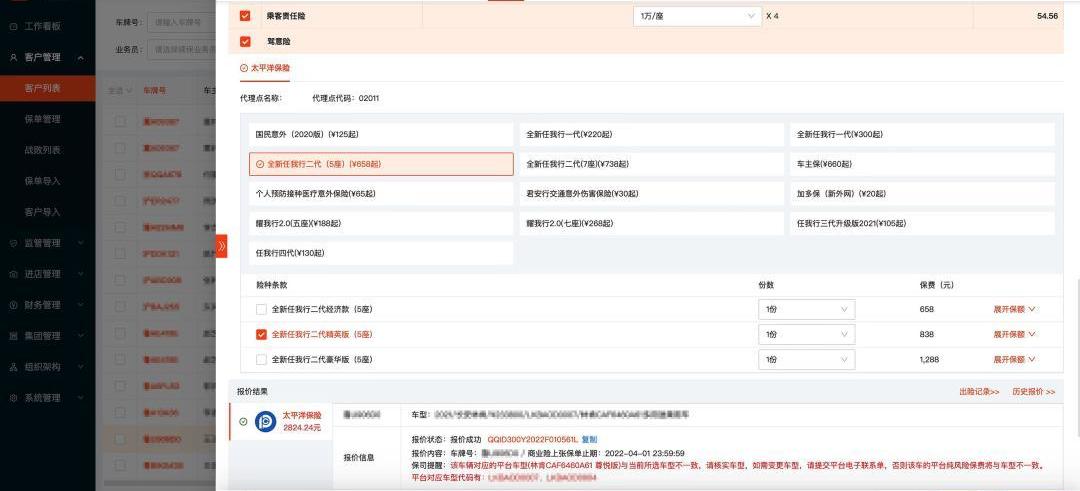
Task: Select 任我行四代(¥130起) product
Action: click(x=381, y=253)
